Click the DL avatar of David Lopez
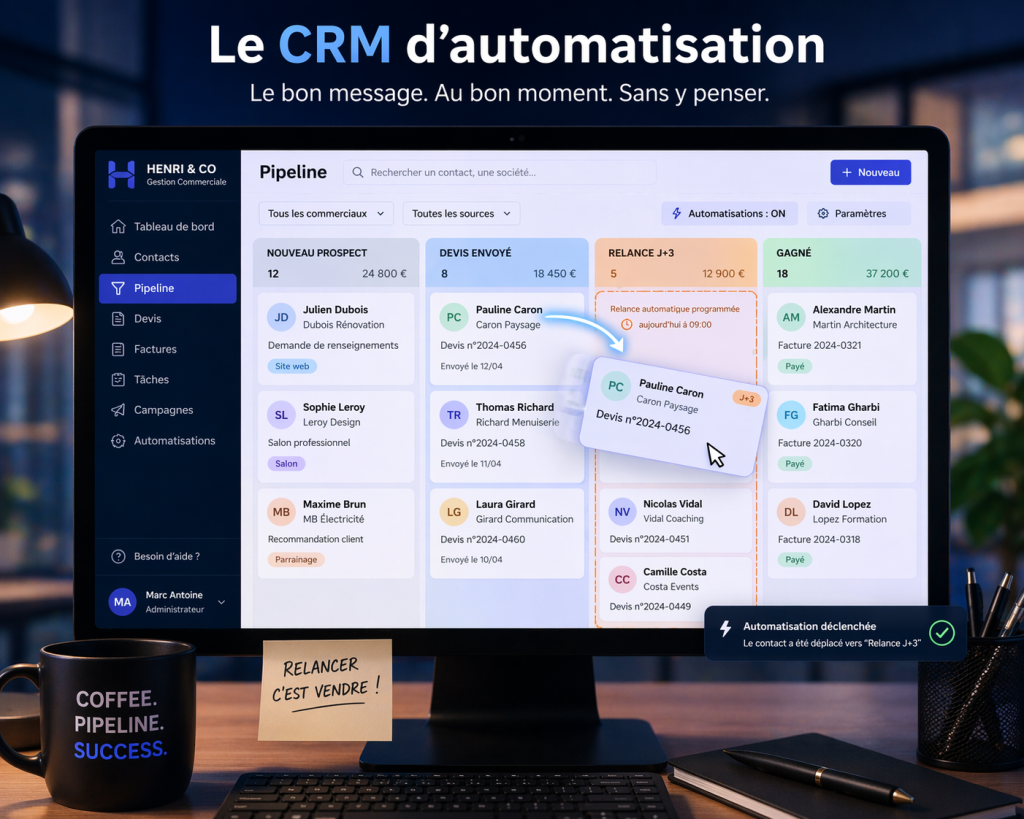This screenshot has height=819, width=1024. (x=791, y=512)
